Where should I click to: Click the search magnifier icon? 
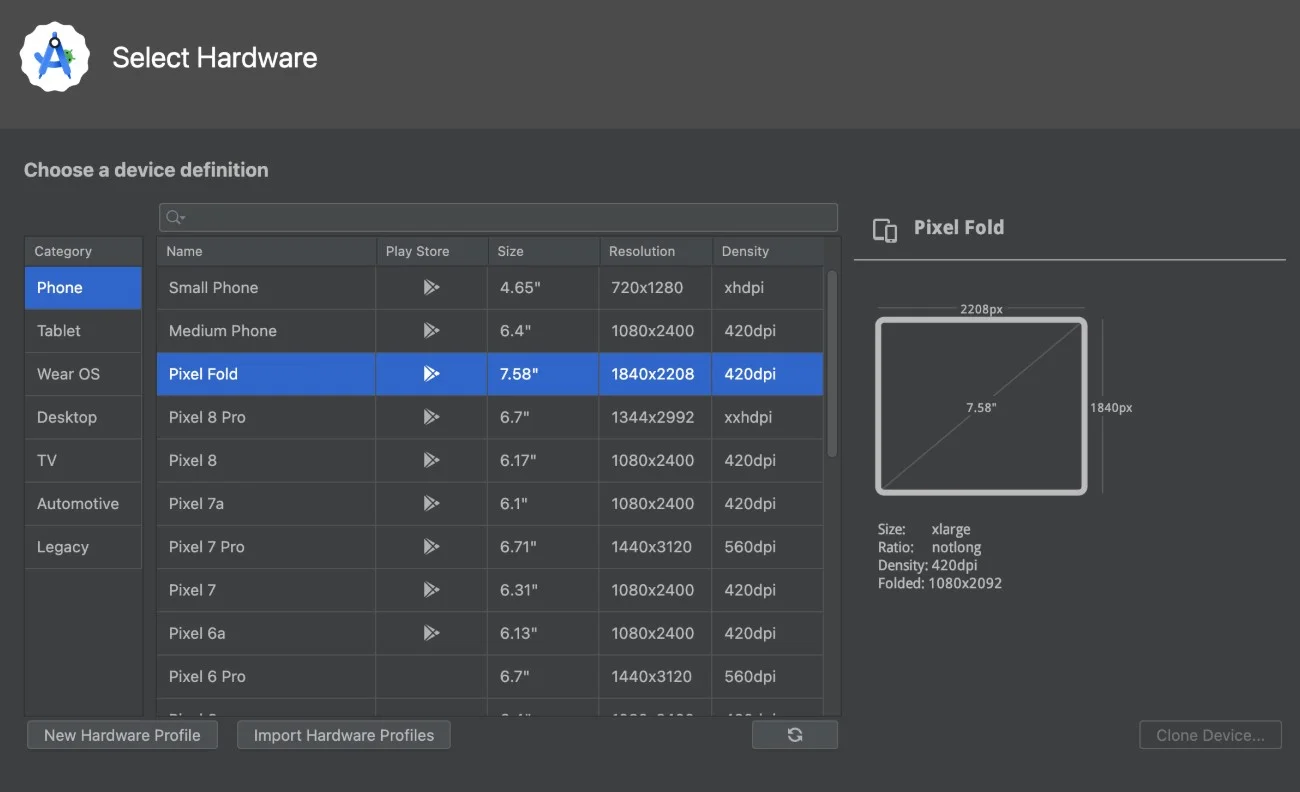click(174, 217)
